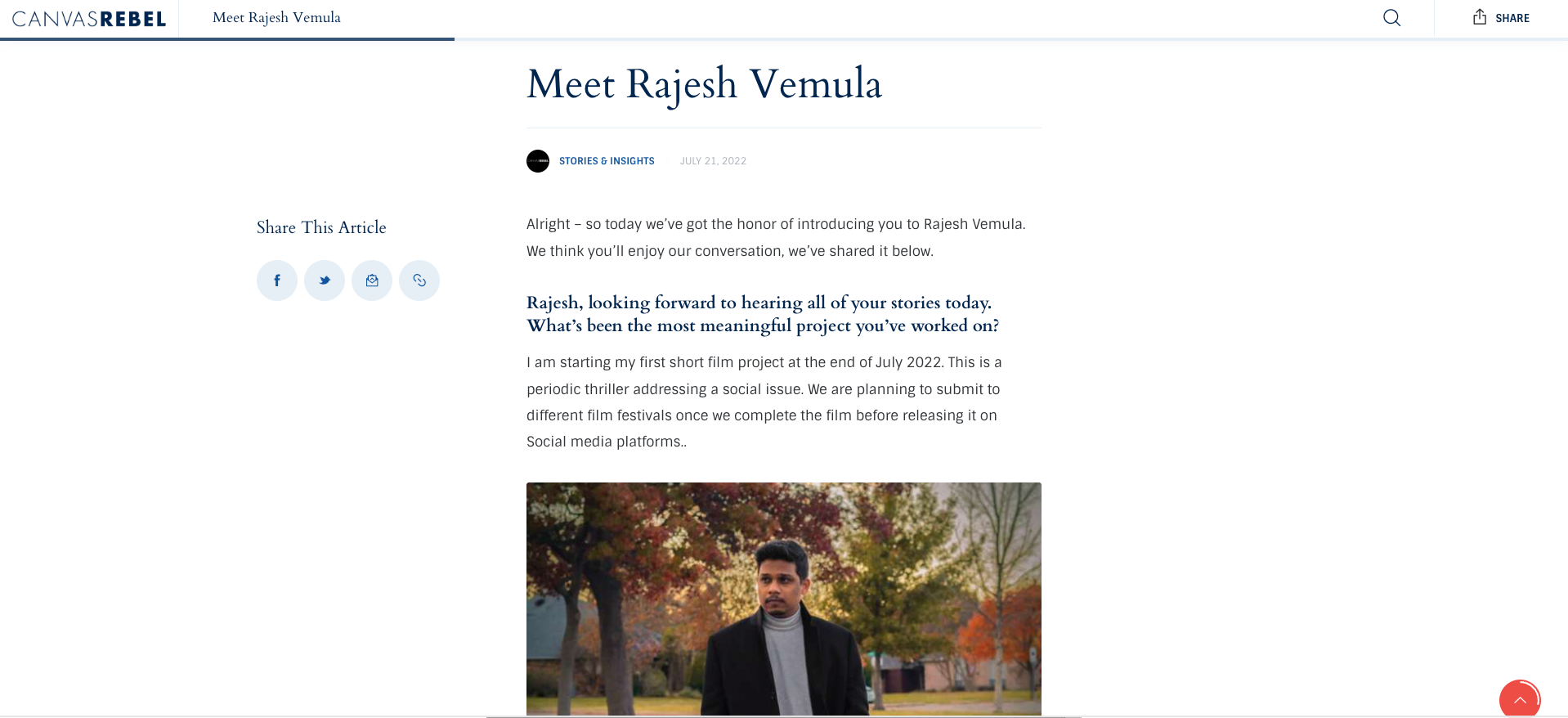Click the round black author avatar
Viewport: 1568px width, 718px height.
point(538,161)
